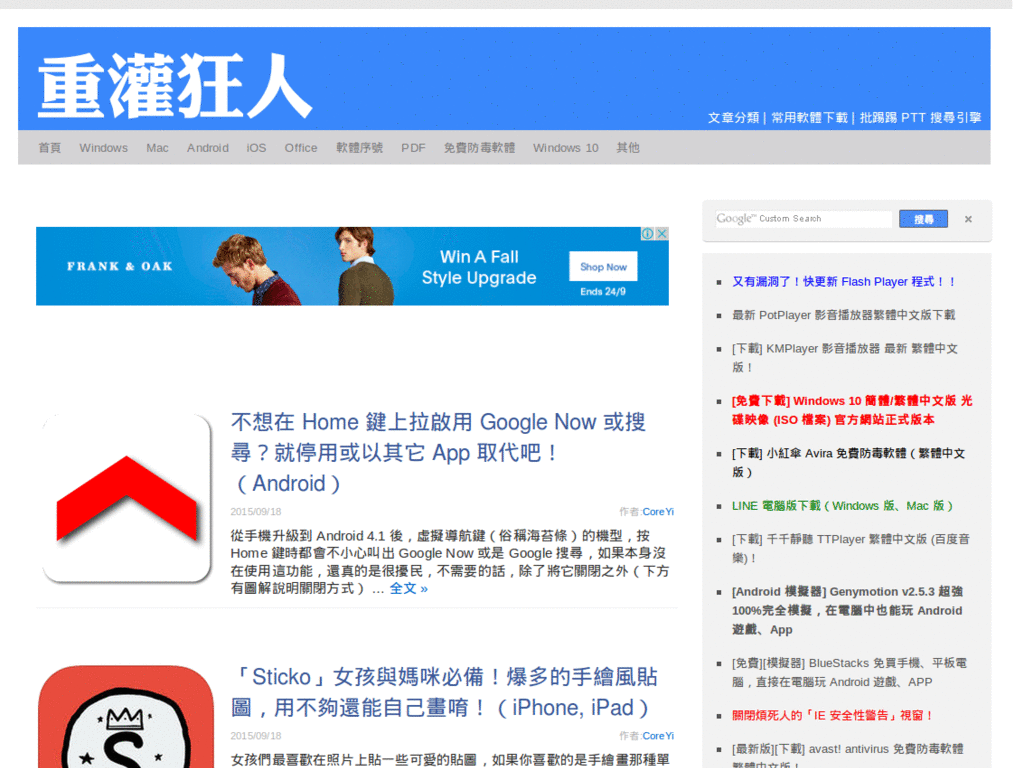
Task: Go to 常用軟體下載 in the header
Action: coord(809,118)
